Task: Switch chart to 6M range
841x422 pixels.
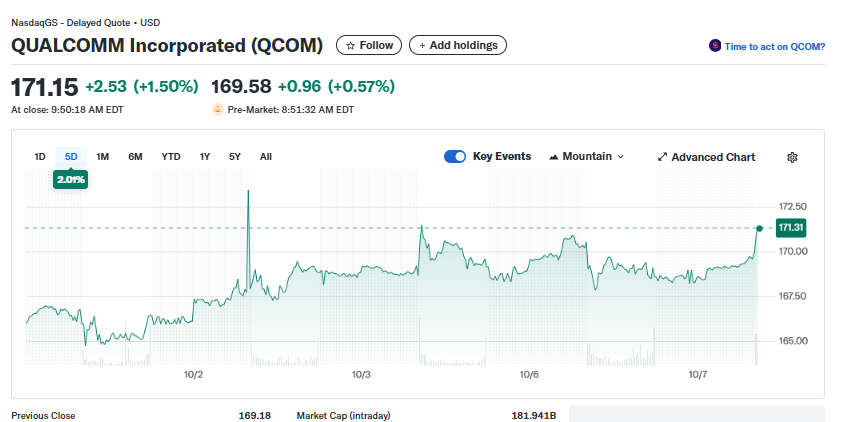Action: click(x=135, y=156)
